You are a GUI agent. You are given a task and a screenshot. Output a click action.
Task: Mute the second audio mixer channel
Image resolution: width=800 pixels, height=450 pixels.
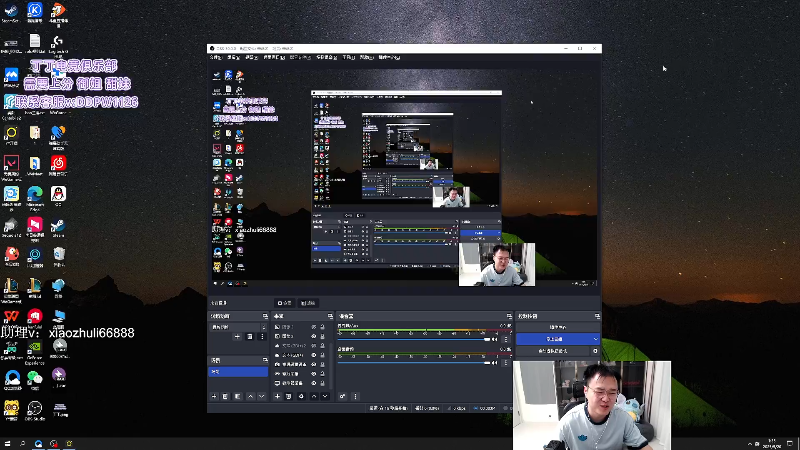pyautogui.click(x=494, y=363)
